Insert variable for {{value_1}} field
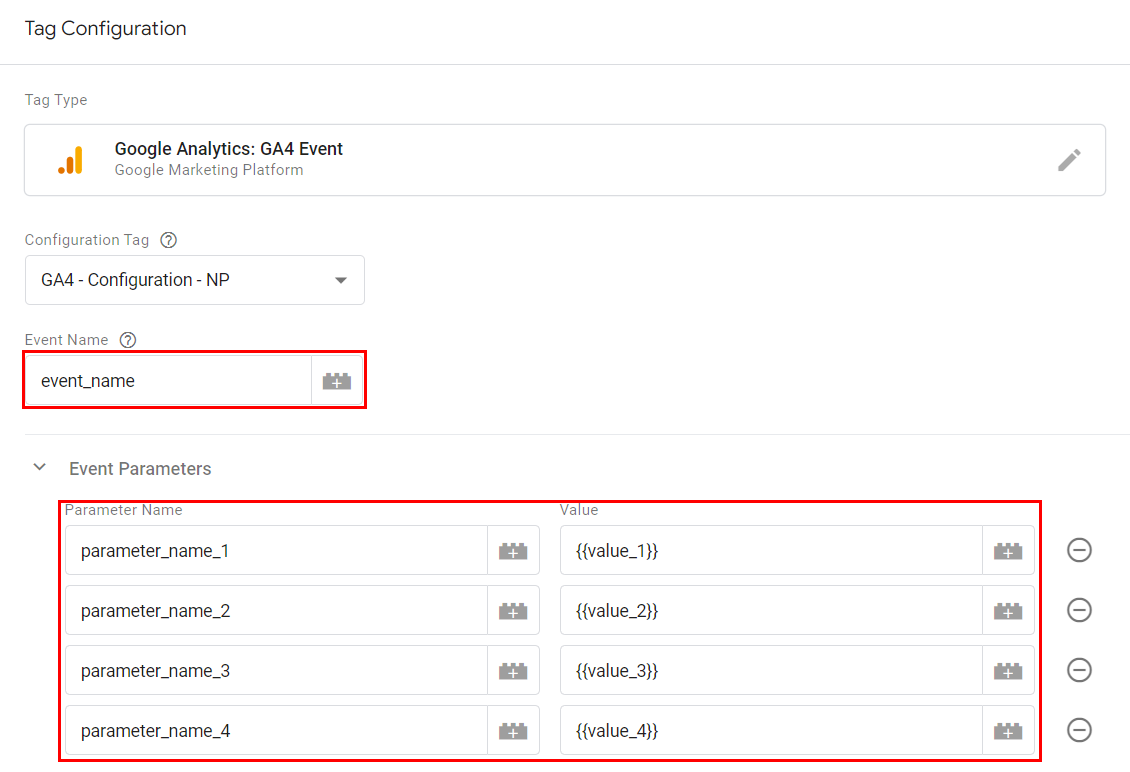 click(1008, 551)
